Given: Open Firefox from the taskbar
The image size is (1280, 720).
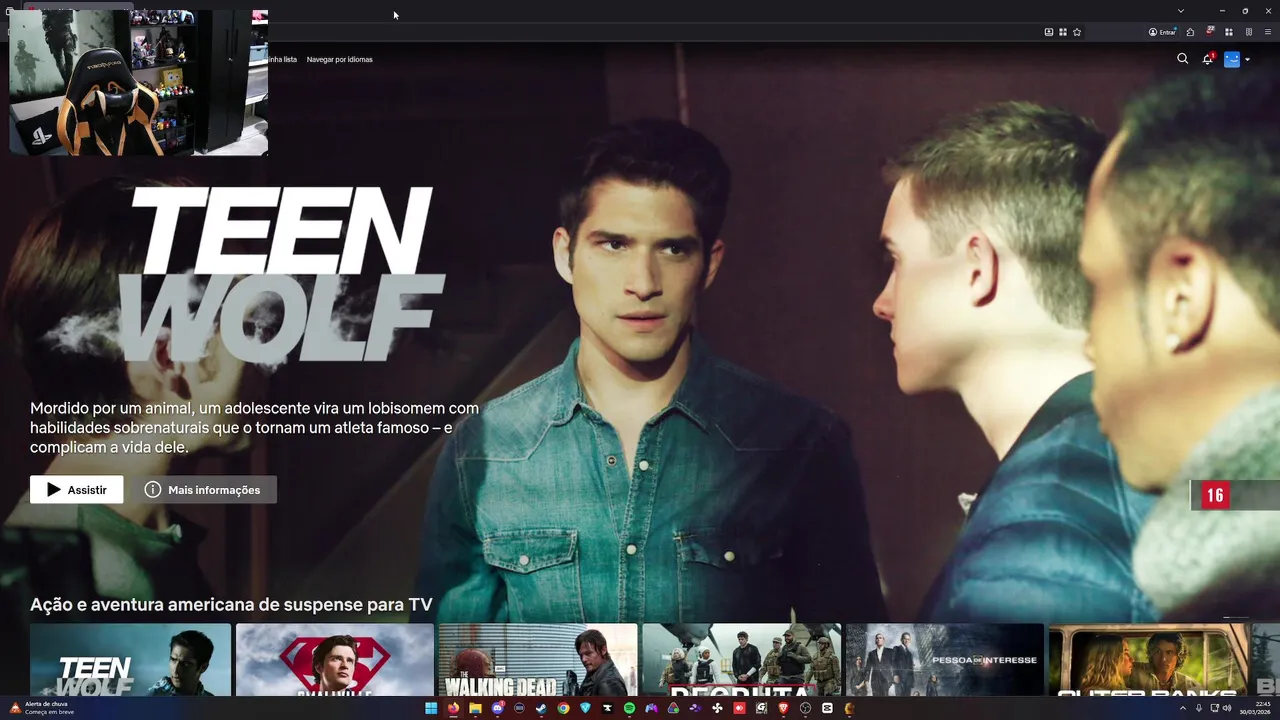Looking at the screenshot, I should tap(453, 708).
